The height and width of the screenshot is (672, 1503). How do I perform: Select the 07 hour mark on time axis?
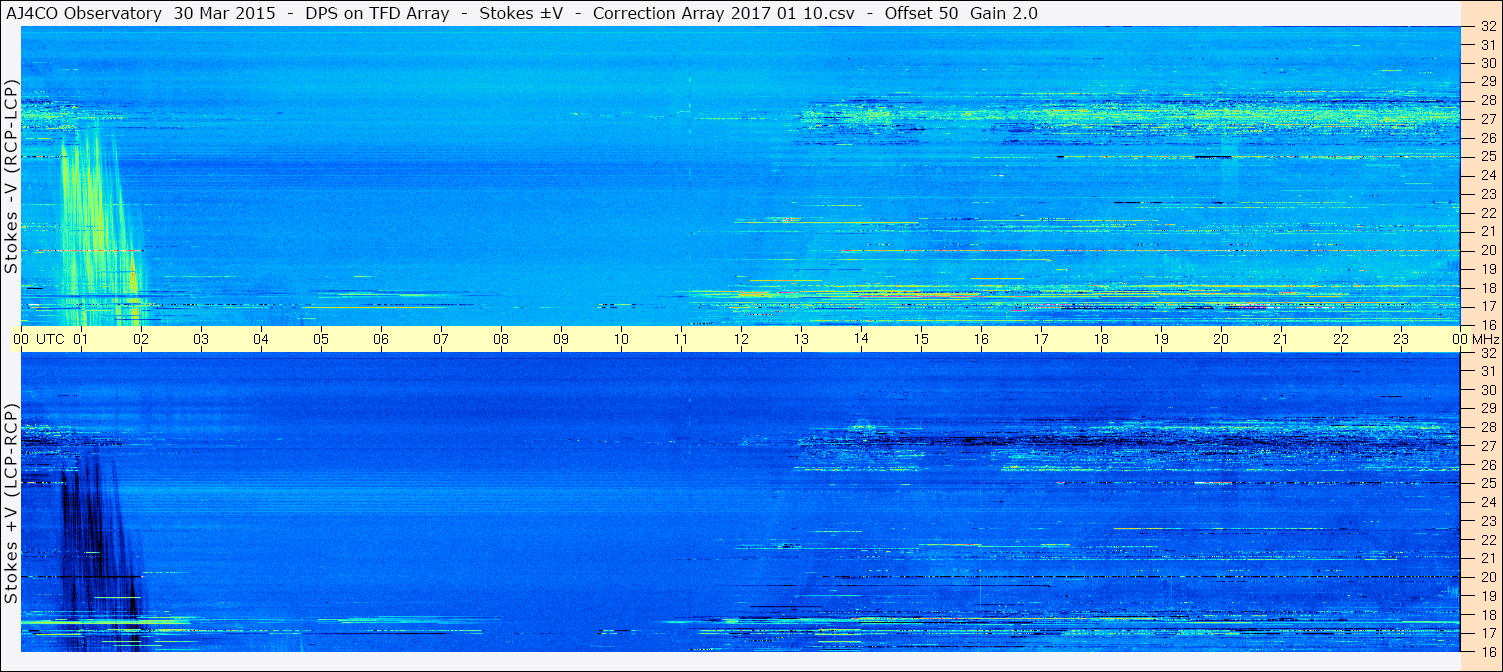pos(441,339)
